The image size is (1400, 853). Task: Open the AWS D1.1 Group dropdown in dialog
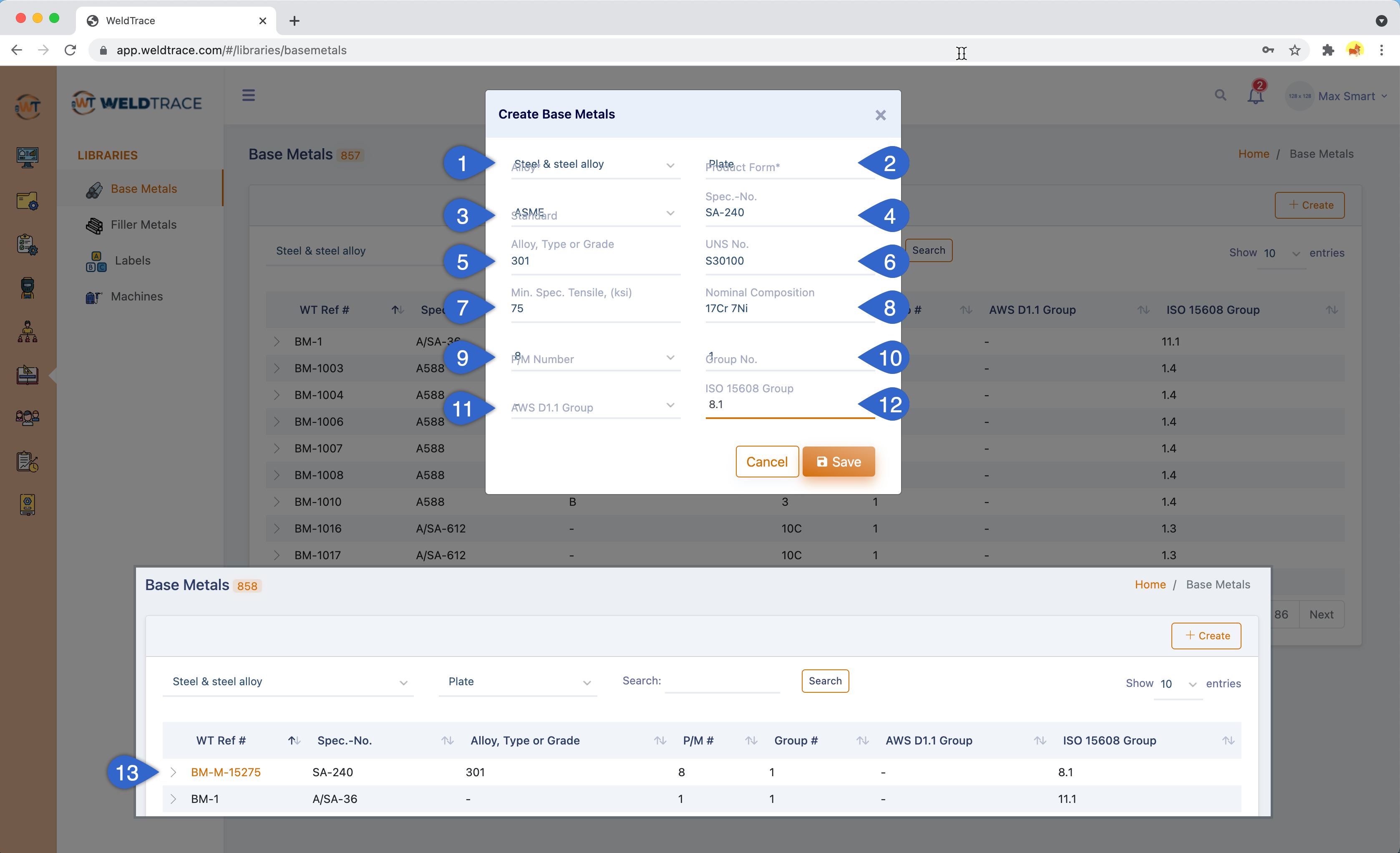pos(595,406)
